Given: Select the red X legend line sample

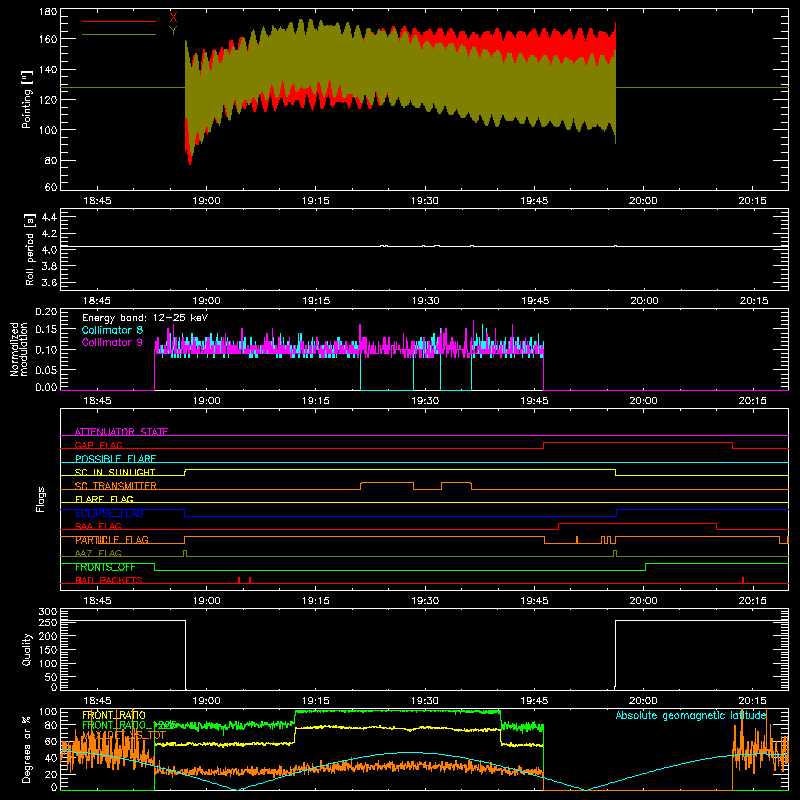Looking at the screenshot, I should tap(119, 21).
